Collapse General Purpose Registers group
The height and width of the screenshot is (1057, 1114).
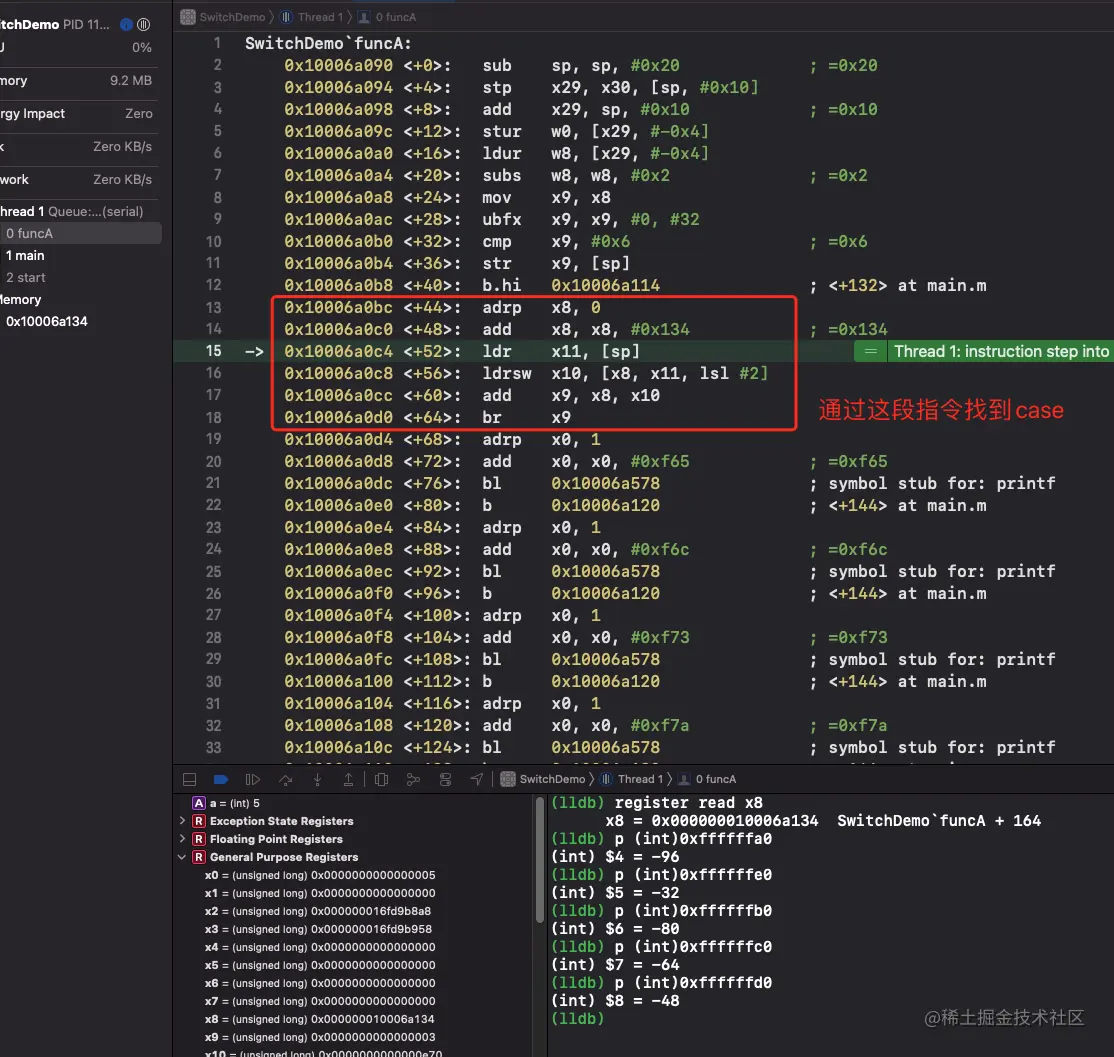[182, 857]
